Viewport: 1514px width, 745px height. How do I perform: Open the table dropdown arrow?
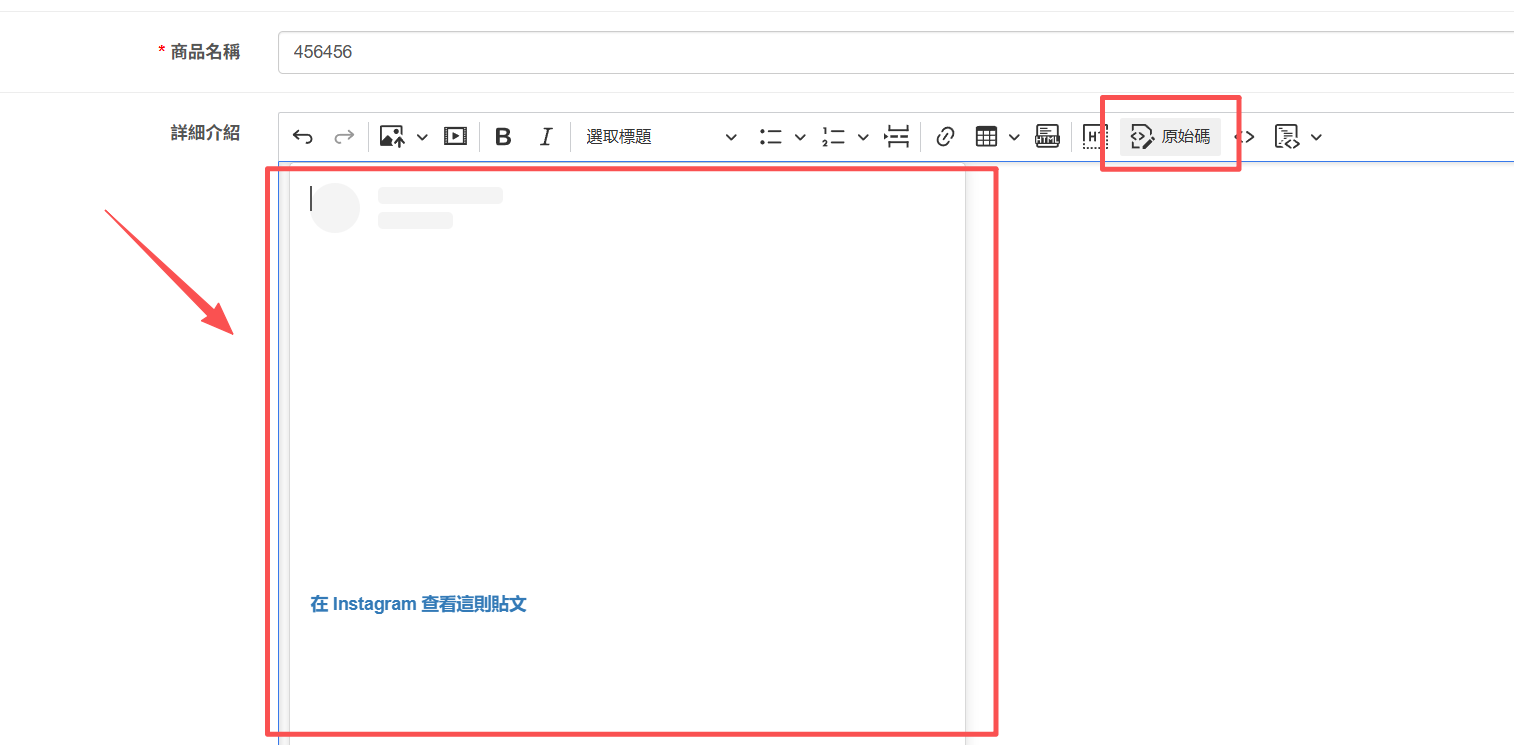click(1015, 137)
